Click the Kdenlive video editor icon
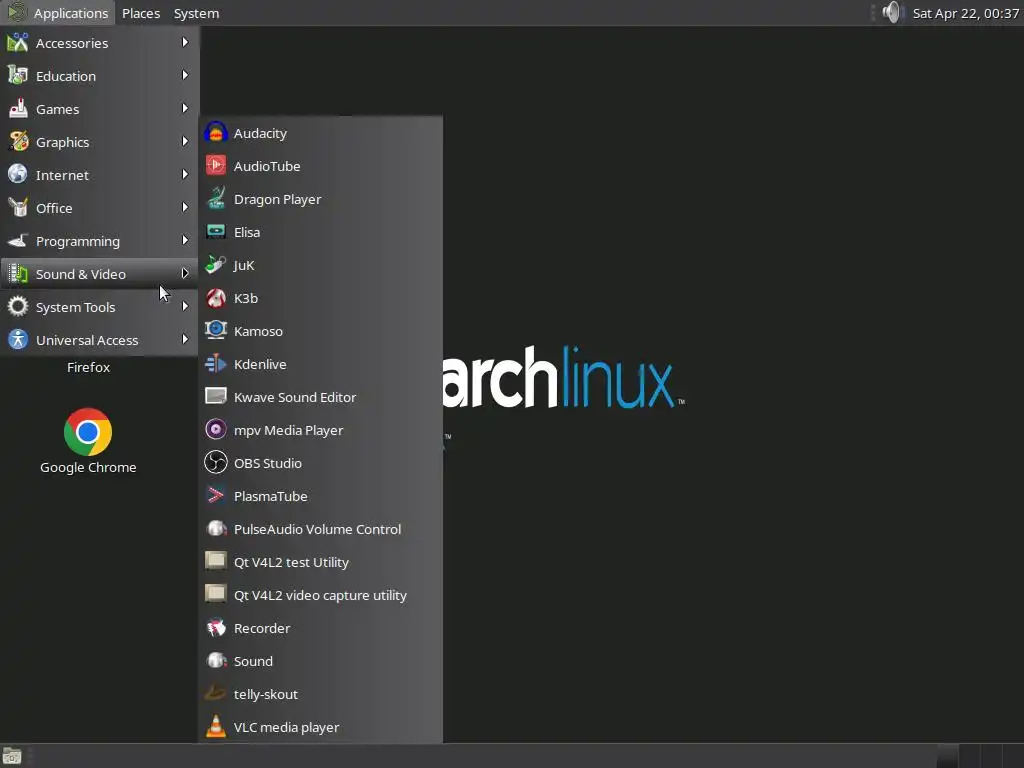 coord(216,364)
